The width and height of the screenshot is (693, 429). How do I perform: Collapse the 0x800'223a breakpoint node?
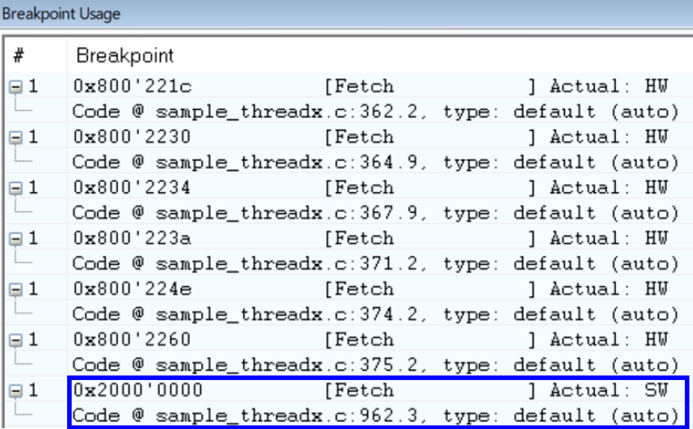click(15, 237)
